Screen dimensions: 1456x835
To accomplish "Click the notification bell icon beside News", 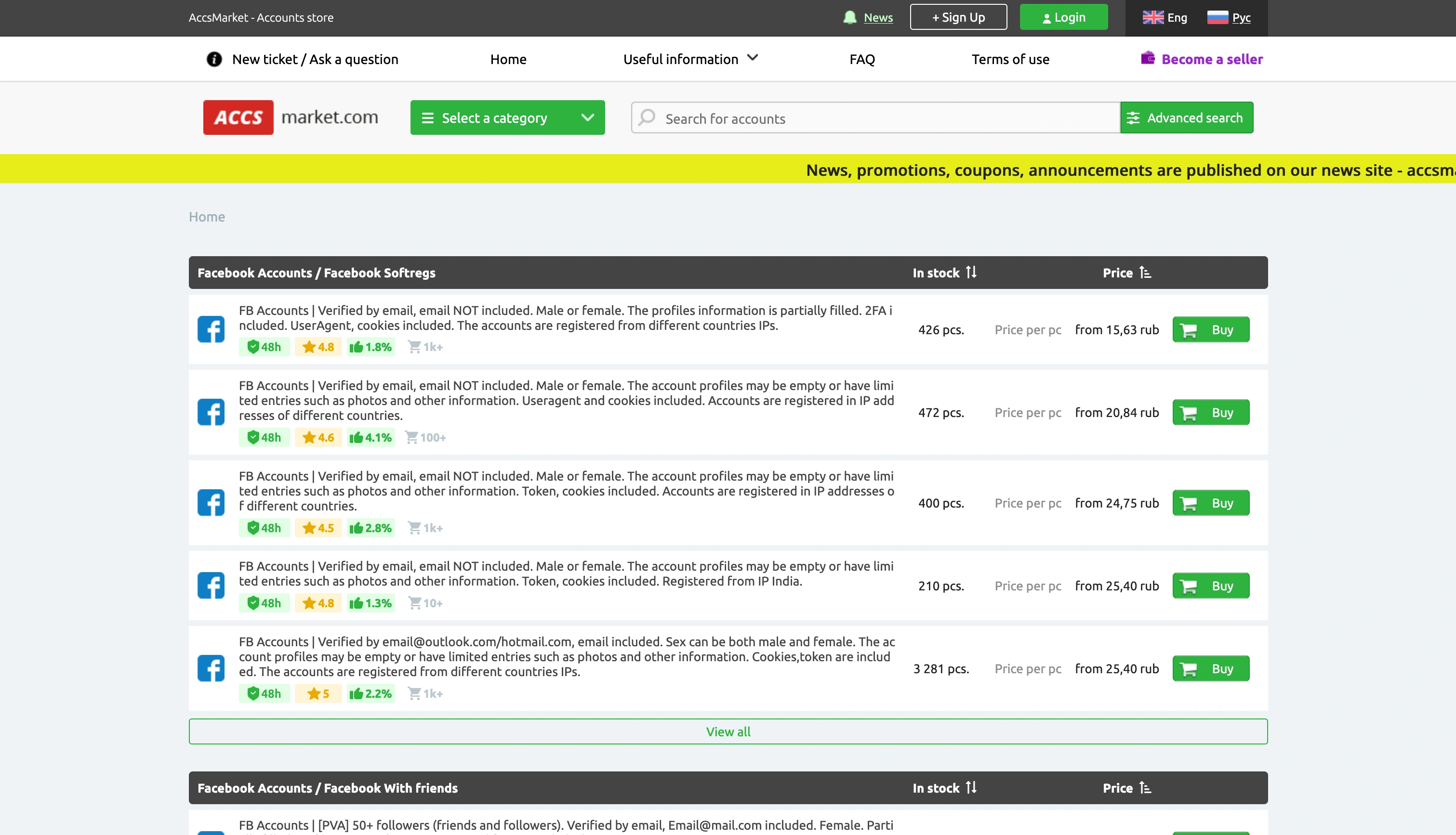I will [x=849, y=17].
